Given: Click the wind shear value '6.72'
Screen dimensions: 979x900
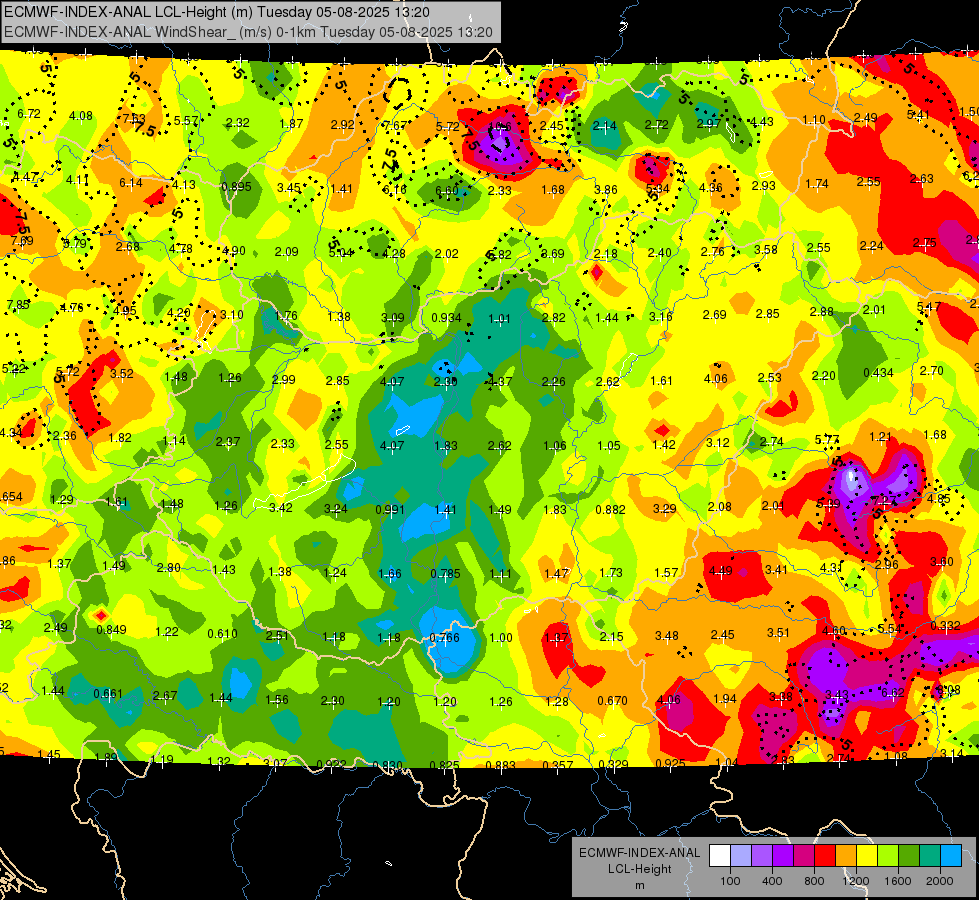Looking at the screenshot, I should pyautogui.click(x=29, y=114).
